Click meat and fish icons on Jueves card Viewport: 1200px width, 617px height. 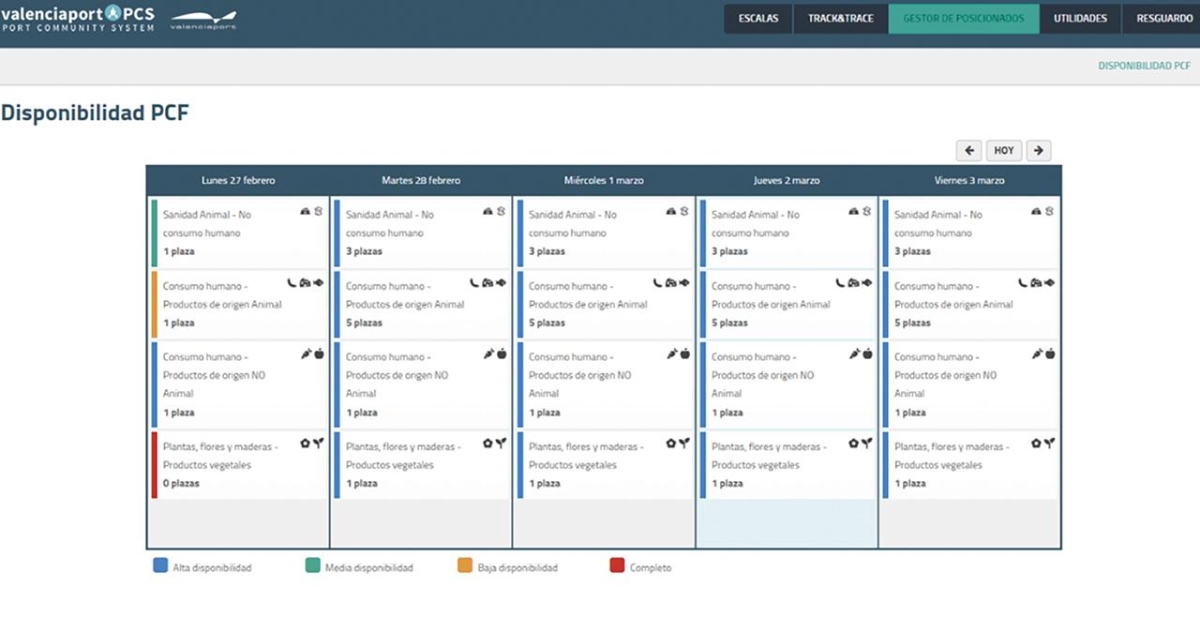click(x=855, y=283)
